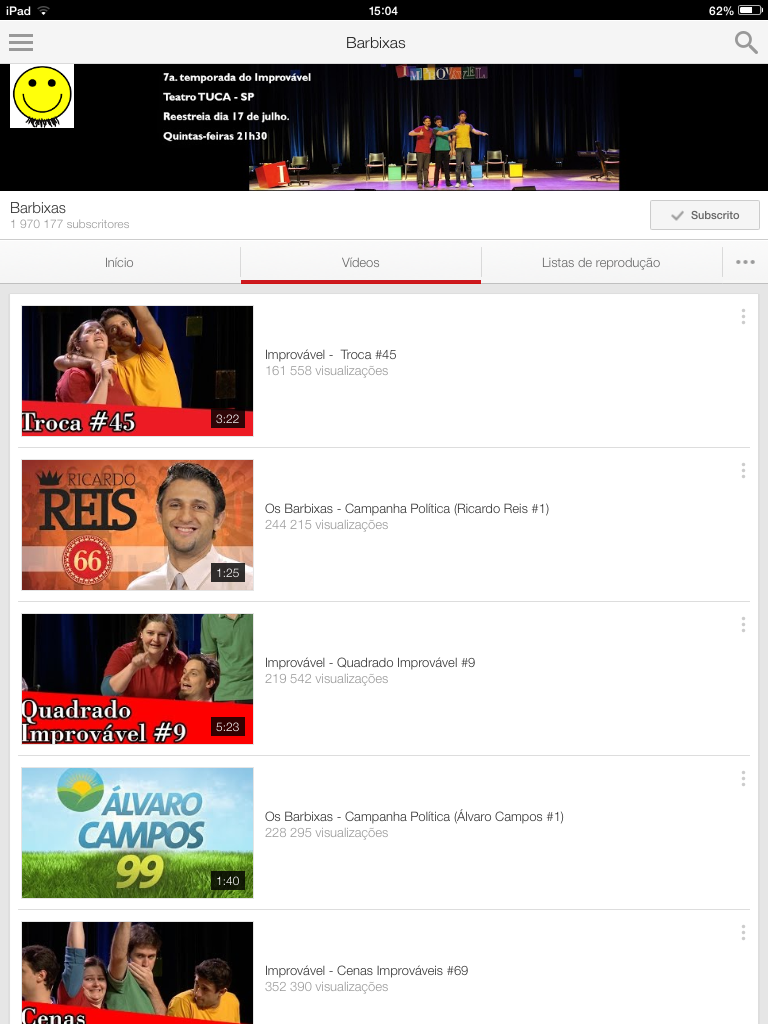The image size is (768, 1024).
Task: Play the Cenas Improváveis thumbnail
Action: click(x=137, y=973)
